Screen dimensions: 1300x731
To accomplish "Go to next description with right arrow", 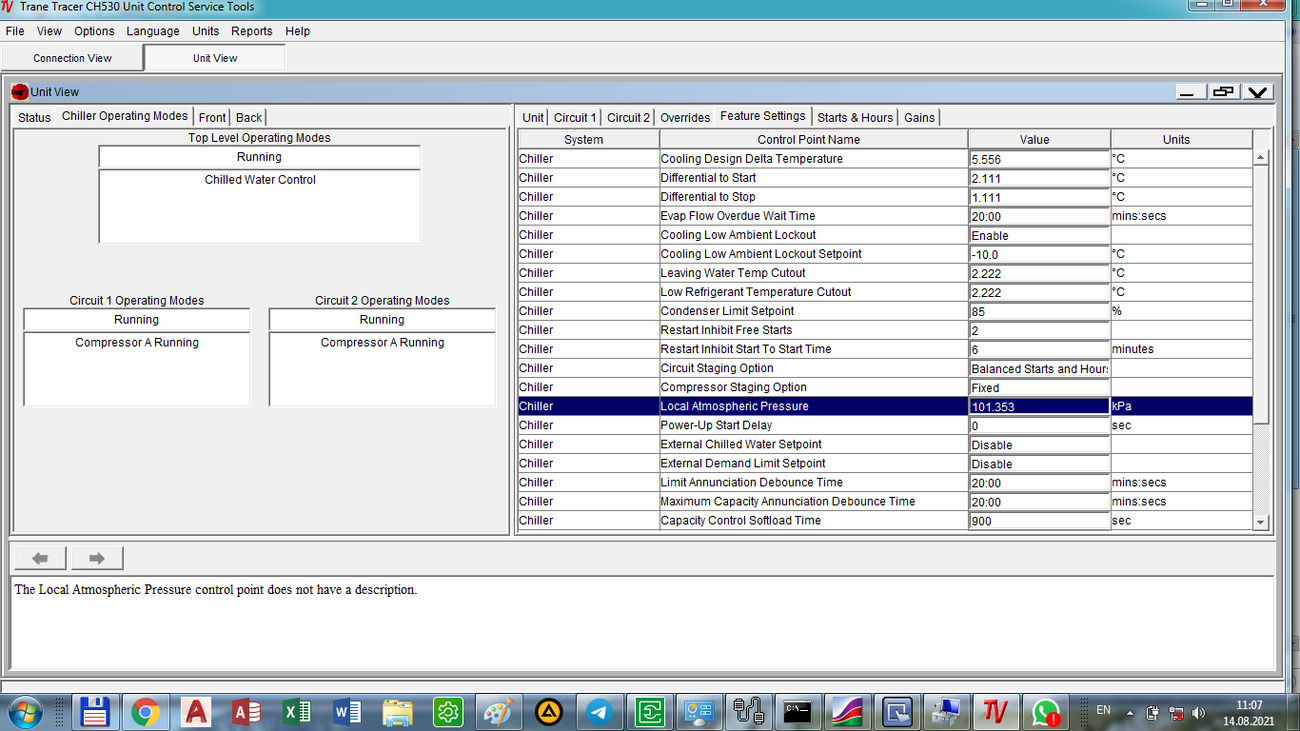I will pos(97,558).
